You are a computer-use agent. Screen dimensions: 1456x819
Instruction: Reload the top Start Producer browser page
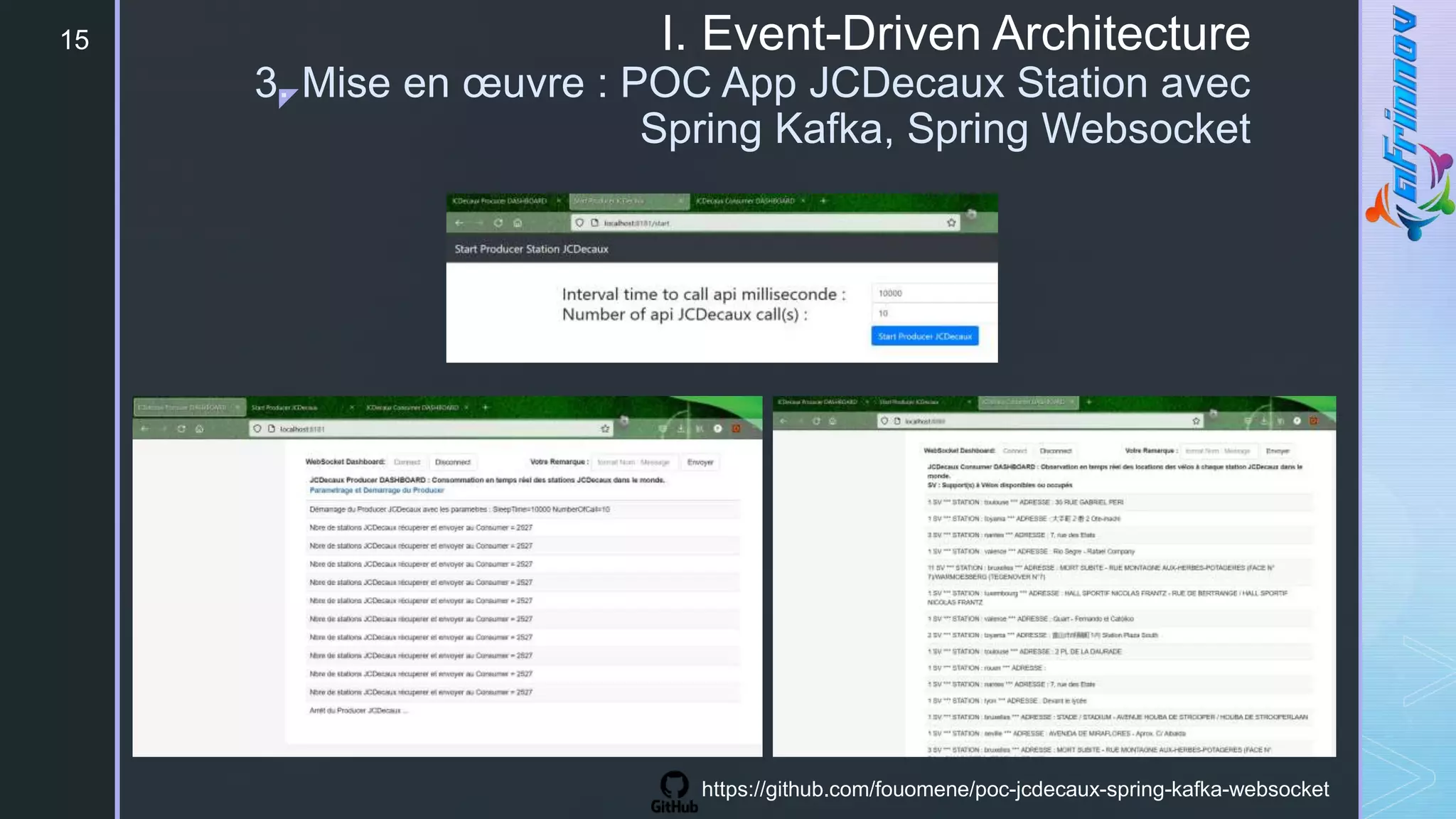tap(498, 223)
